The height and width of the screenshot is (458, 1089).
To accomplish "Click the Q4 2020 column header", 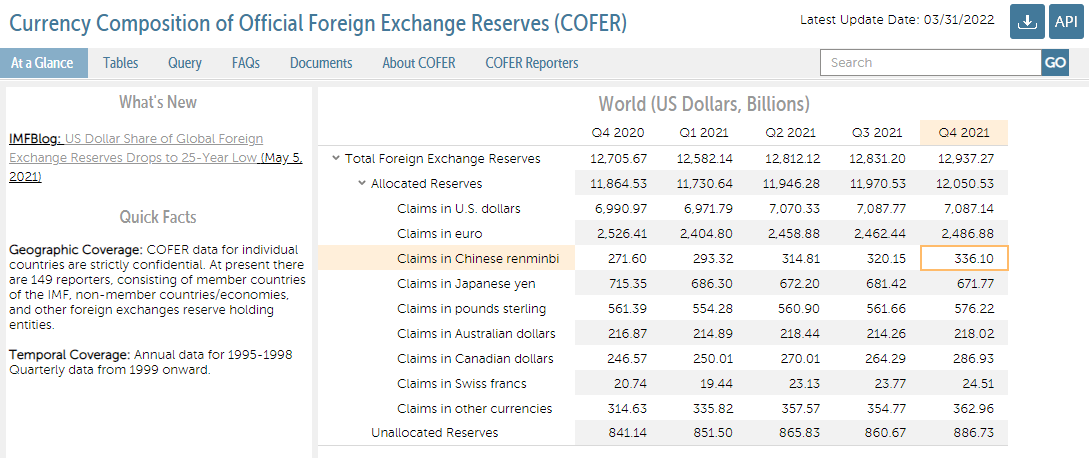I will [x=618, y=133].
